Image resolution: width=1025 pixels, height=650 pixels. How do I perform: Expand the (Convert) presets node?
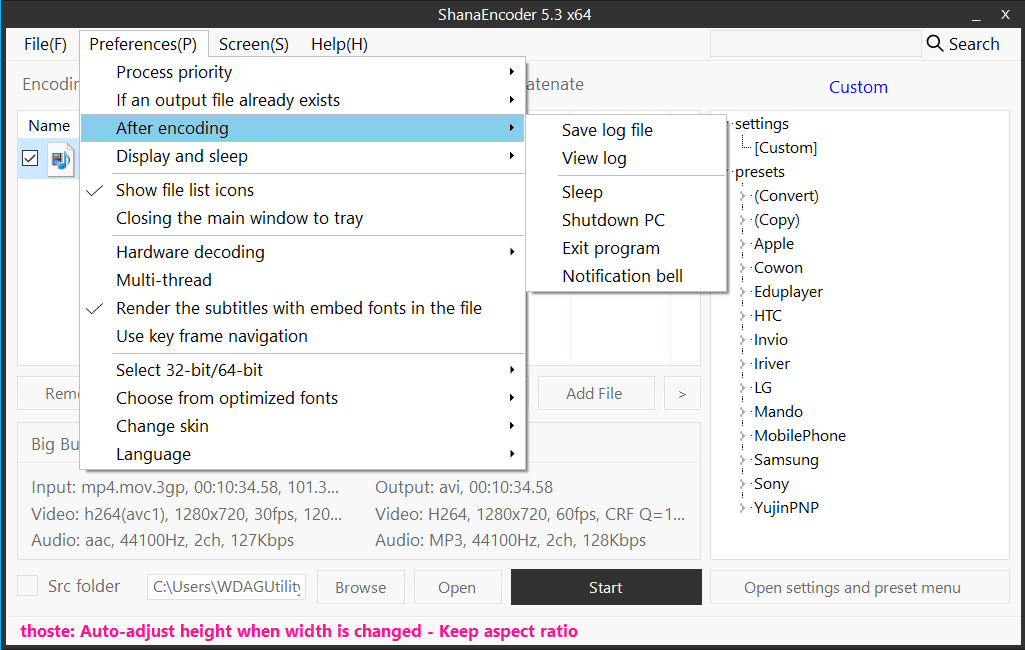742,196
